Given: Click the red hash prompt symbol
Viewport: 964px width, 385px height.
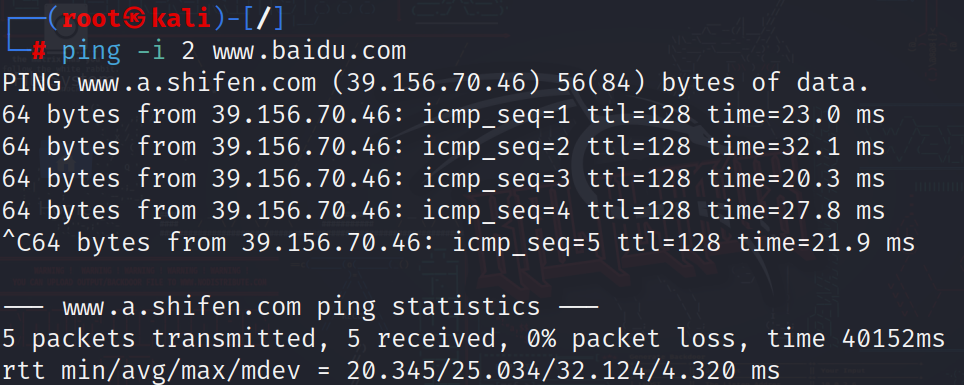Looking at the screenshot, I should click(x=39, y=50).
